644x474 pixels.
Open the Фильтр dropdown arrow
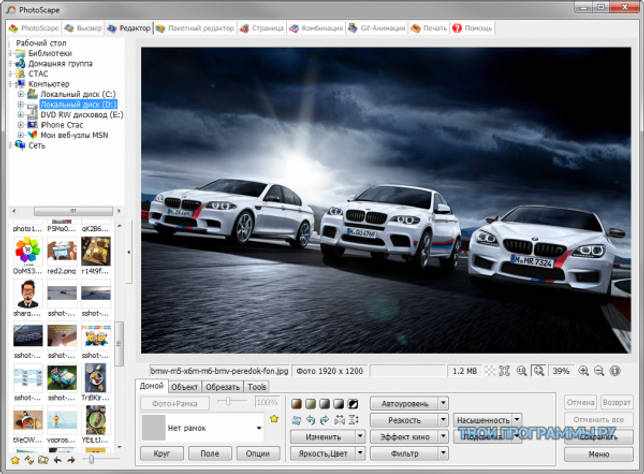click(444, 453)
